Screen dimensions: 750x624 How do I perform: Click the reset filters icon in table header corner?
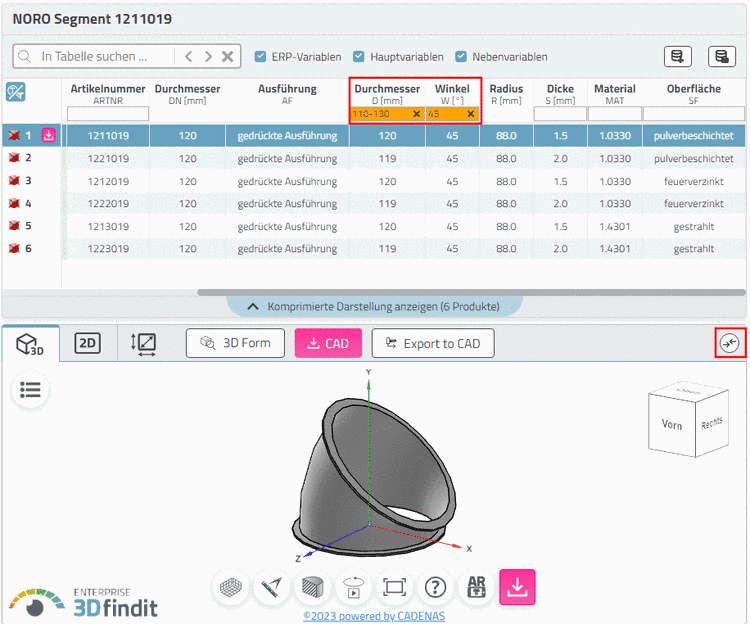pos(15,92)
